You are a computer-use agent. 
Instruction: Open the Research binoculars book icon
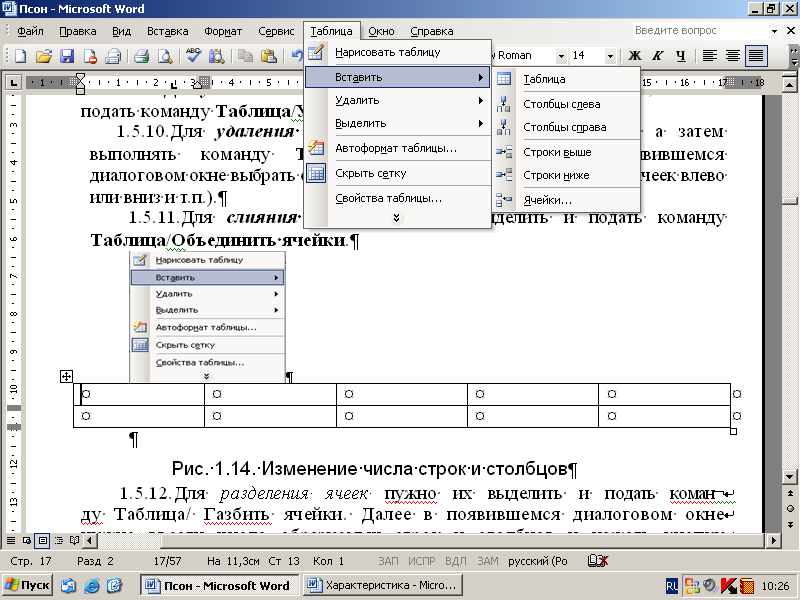coord(216,56)
